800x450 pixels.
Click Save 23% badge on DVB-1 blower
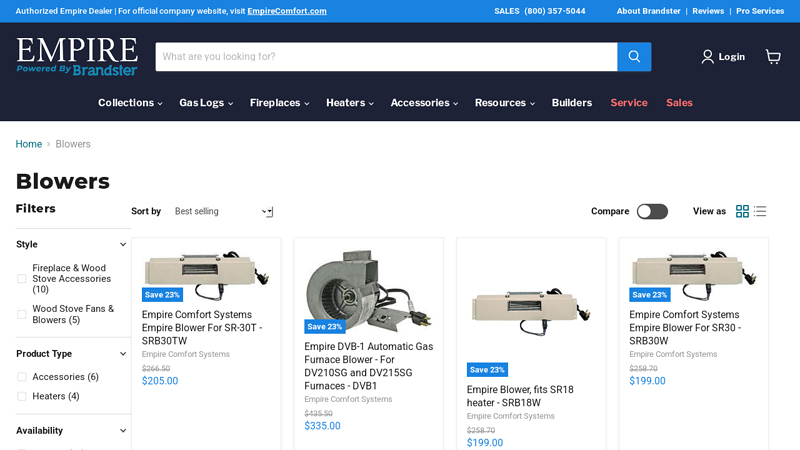point(324,327)
